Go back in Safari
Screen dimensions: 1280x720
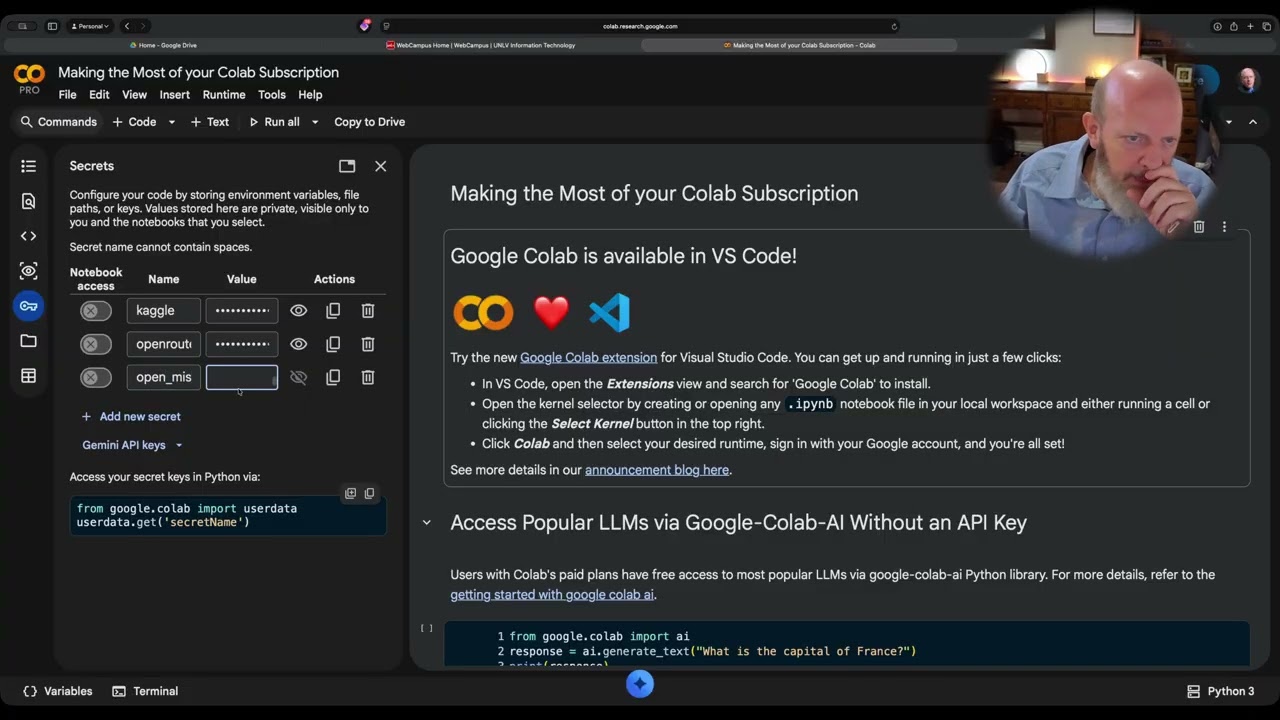pyautogui.click(x=126, y=26)
